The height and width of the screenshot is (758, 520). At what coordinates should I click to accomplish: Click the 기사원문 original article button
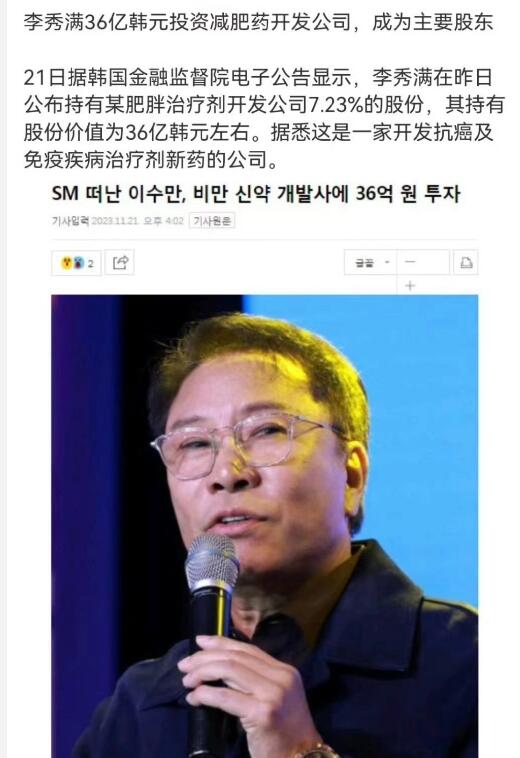point(212,221)
